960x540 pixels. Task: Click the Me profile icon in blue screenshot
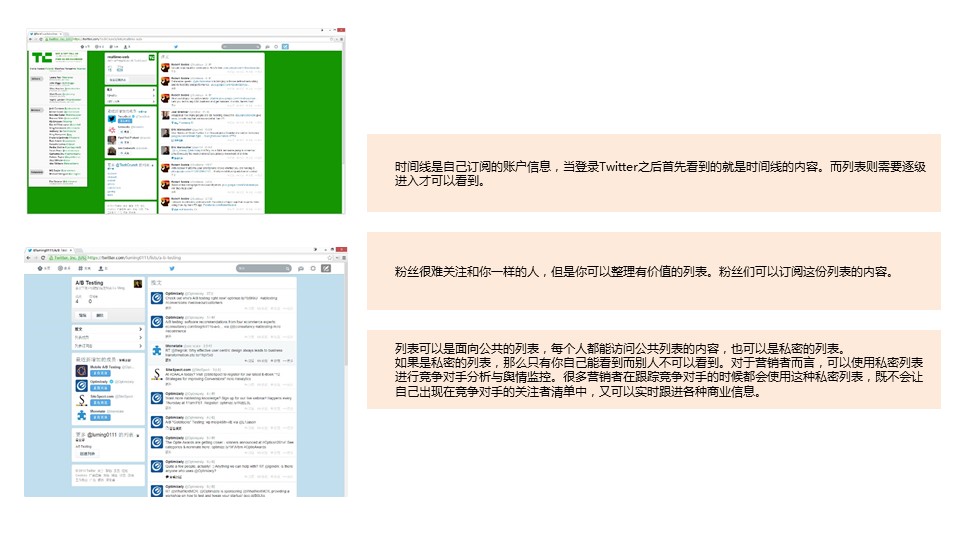[100, 269]
